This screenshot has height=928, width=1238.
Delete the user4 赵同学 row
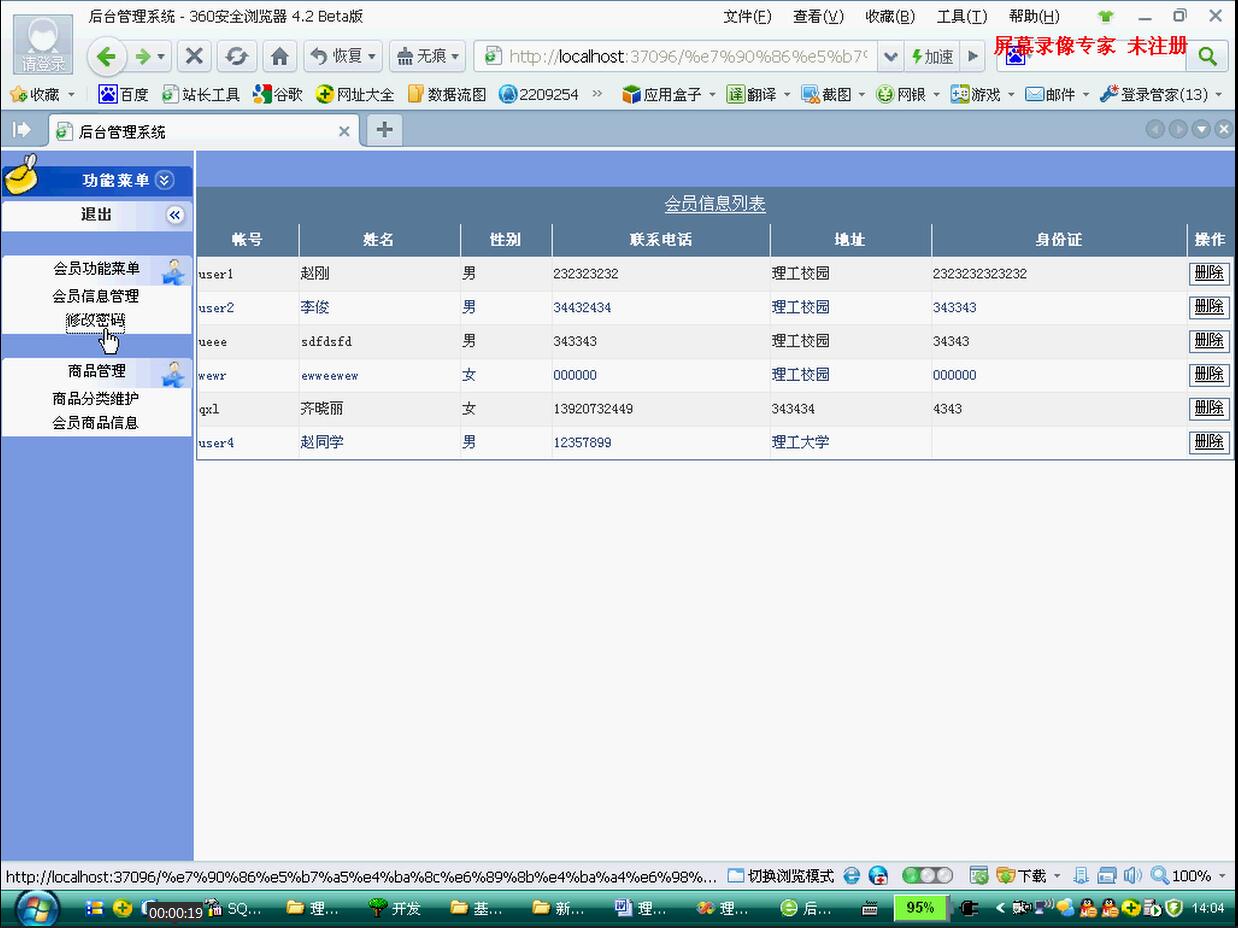coord(1209,442)
